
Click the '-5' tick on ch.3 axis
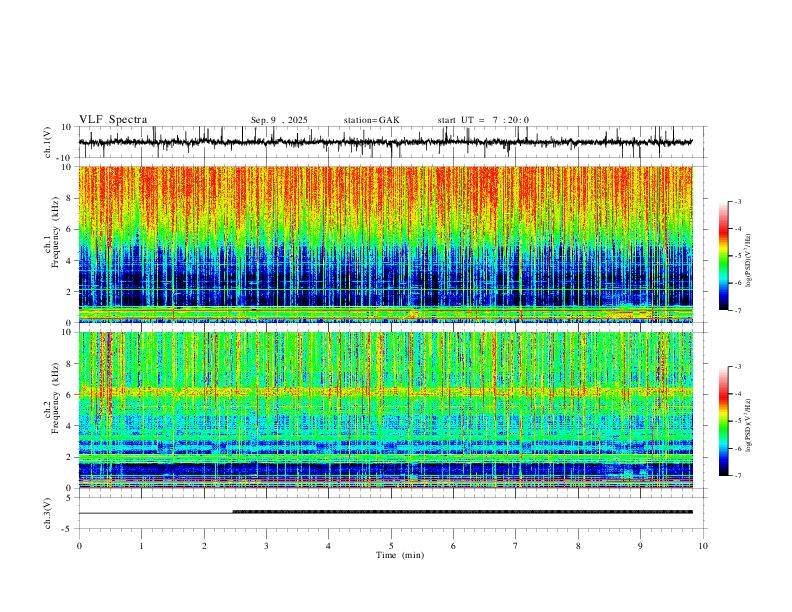tap(68, 529)
